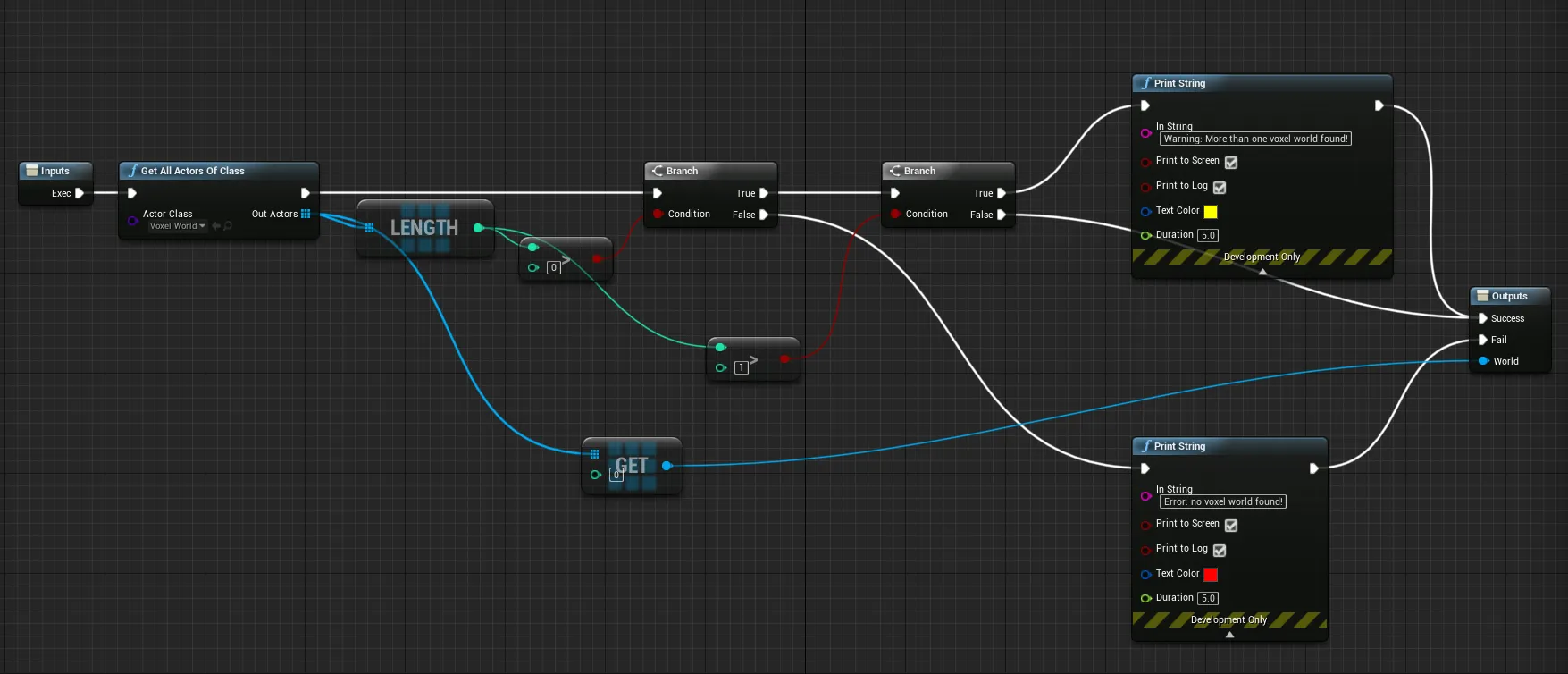Click the browse magnifier icon beside Voxel World
Screen dimensions: 1568x674
point(228,226)
